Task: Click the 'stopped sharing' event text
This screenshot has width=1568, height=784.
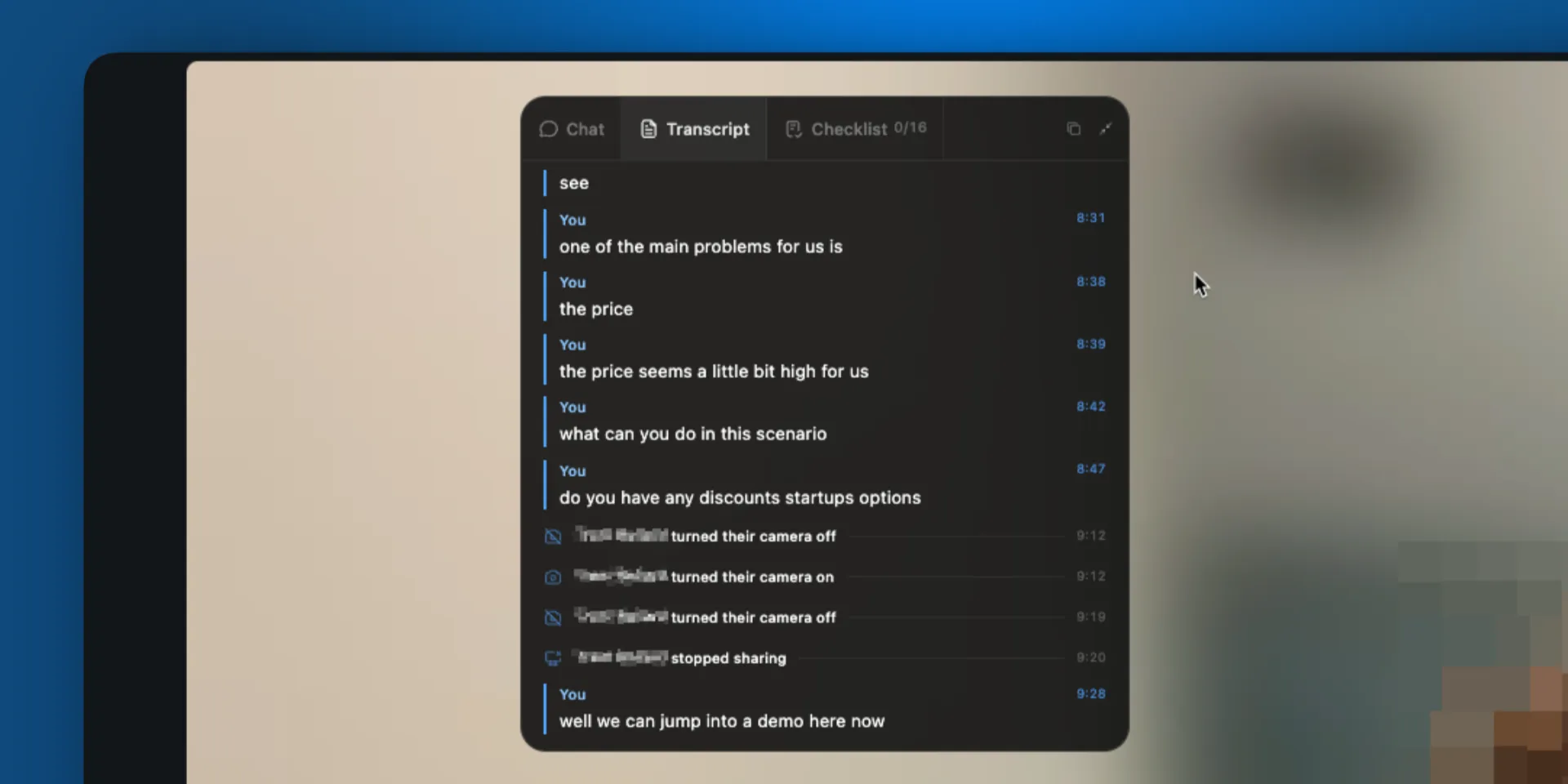Action: point(728,658)
